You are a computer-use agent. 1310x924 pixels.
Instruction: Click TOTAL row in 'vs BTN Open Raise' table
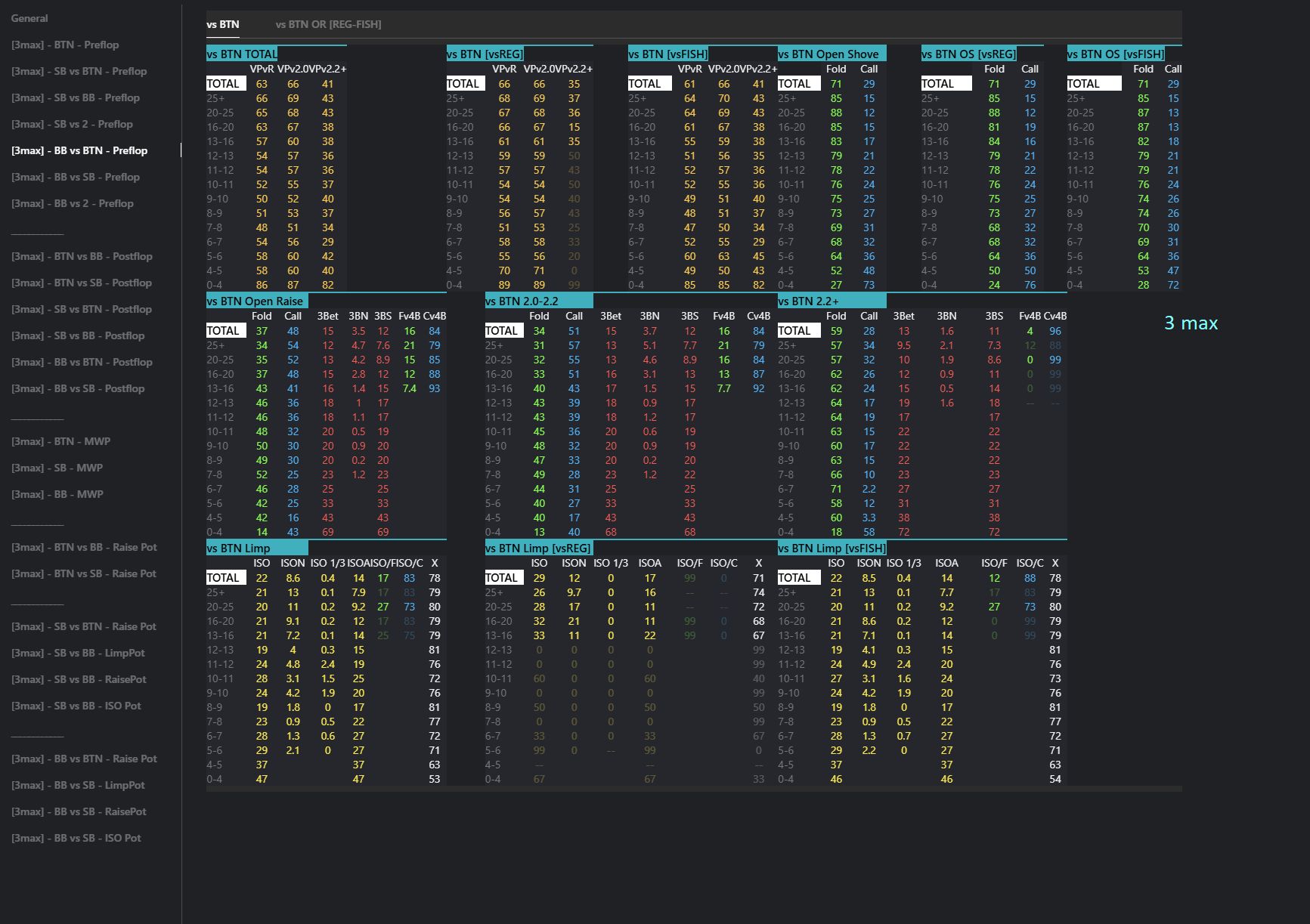tap(224, 331)
